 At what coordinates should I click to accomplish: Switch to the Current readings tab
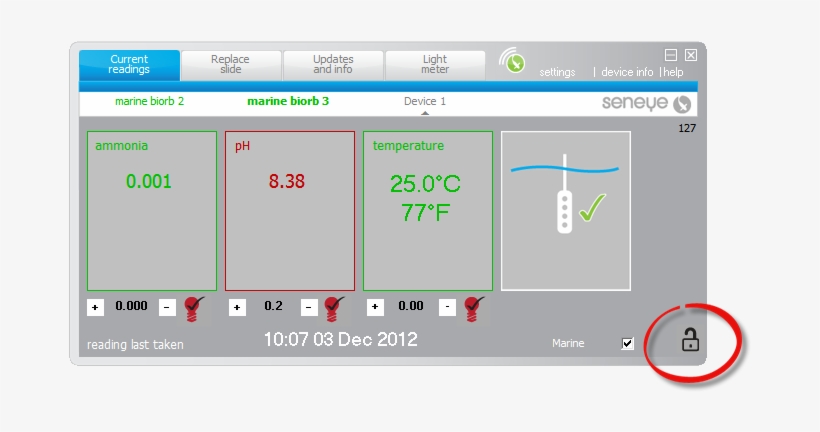[x=129, y=65]
